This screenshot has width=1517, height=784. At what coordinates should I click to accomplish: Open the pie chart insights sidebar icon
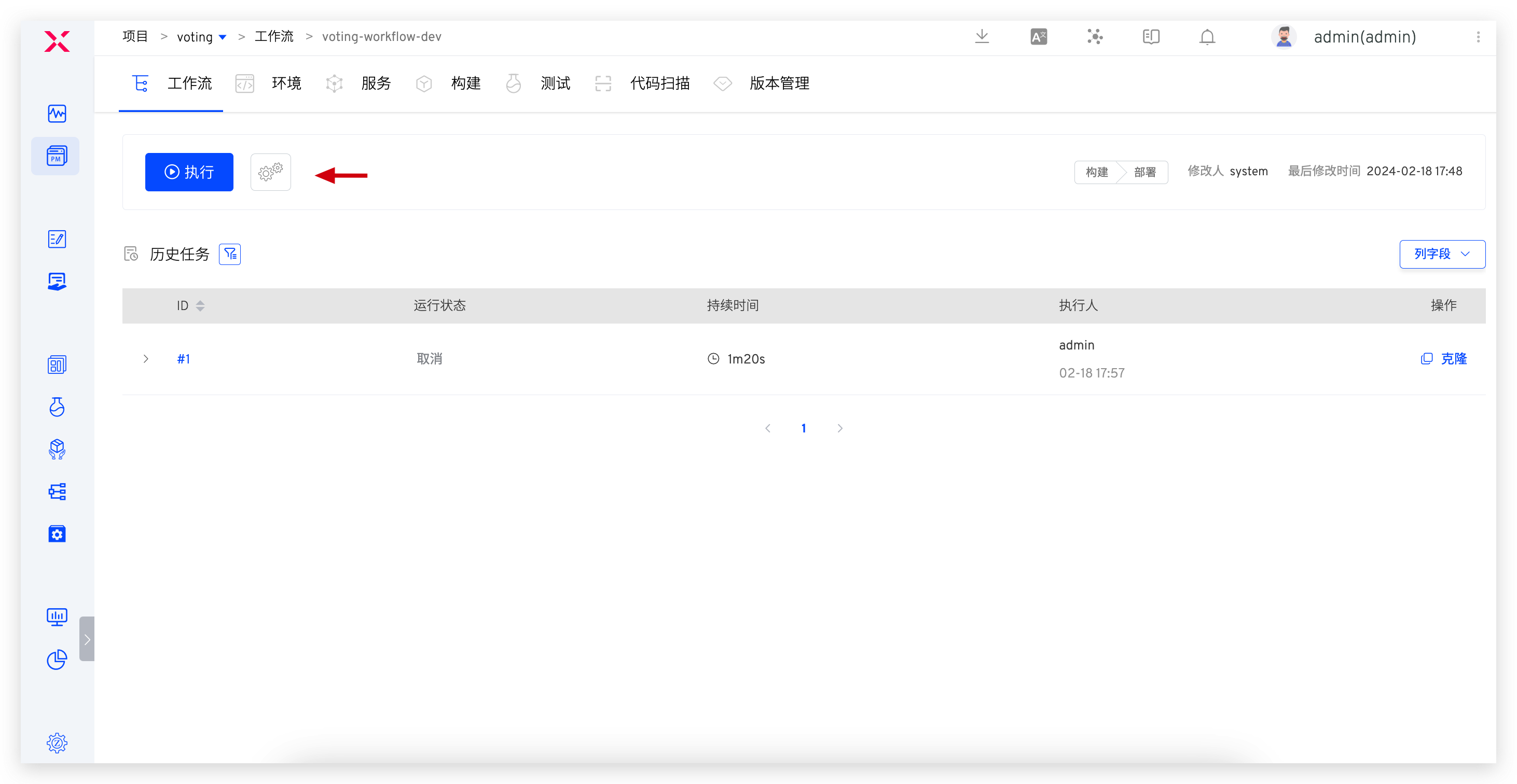[57, 659]
